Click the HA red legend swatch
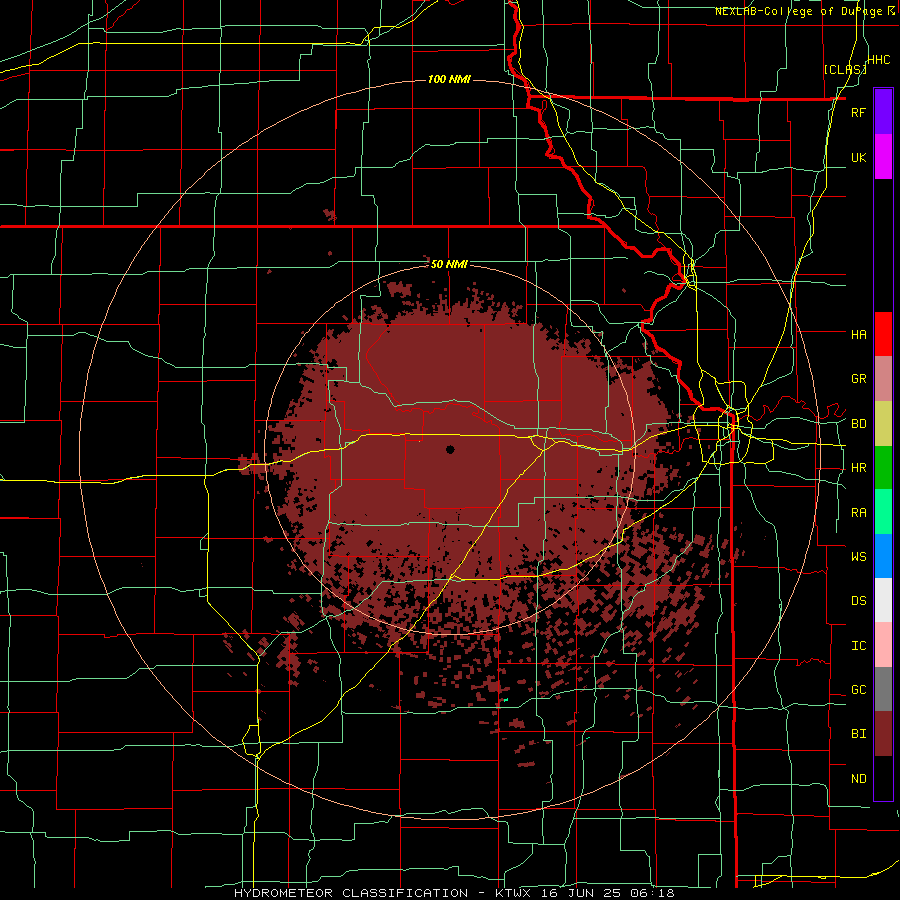This screenshot has height=900, width=900. click(x=883, y=334)
